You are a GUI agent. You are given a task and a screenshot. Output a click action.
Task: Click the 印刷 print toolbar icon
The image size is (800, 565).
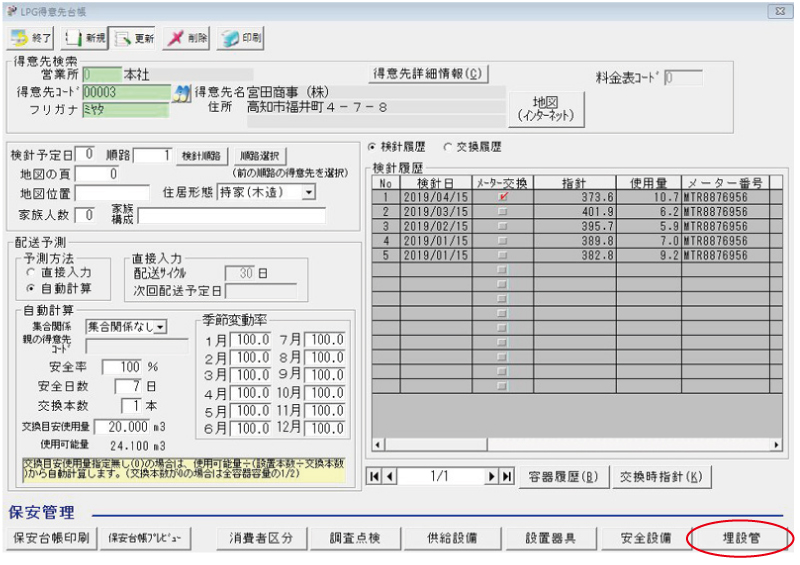pos(241,39)
